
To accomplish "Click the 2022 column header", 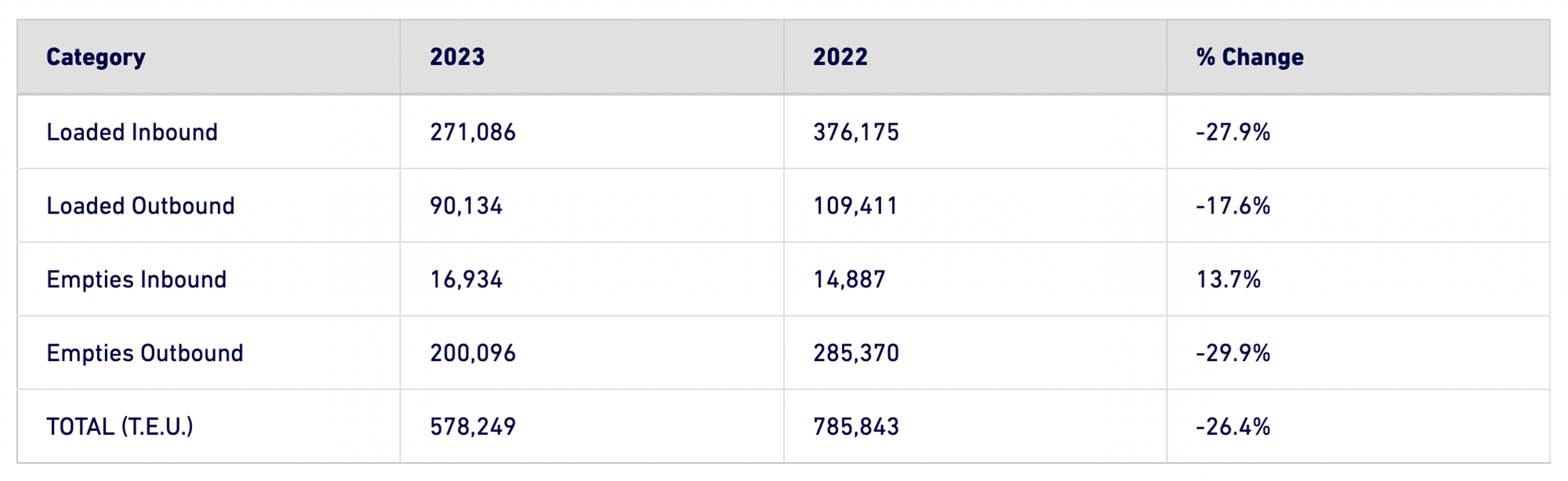I will coord(840,57).
